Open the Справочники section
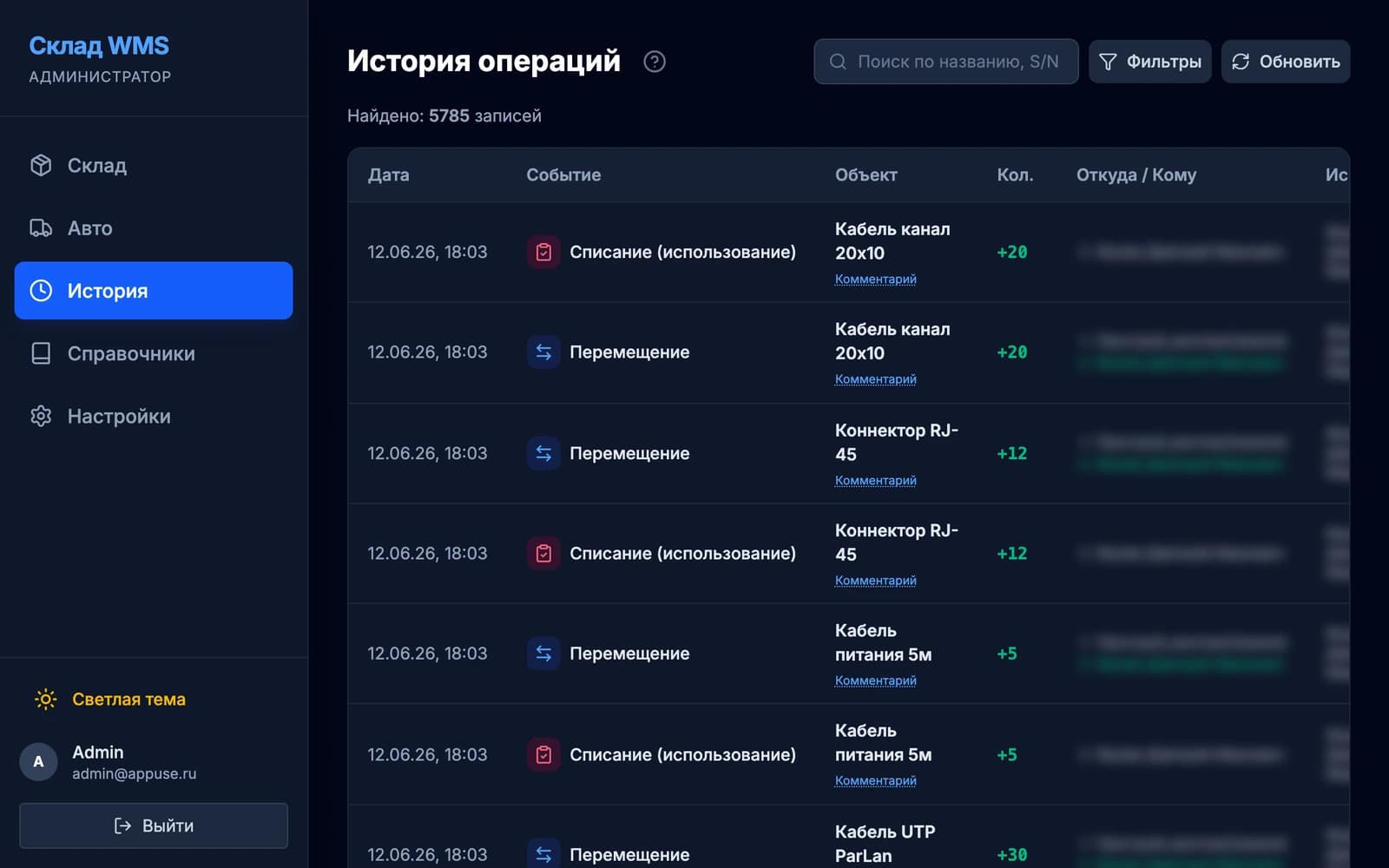1389x868 pixels. click(154, 353)
